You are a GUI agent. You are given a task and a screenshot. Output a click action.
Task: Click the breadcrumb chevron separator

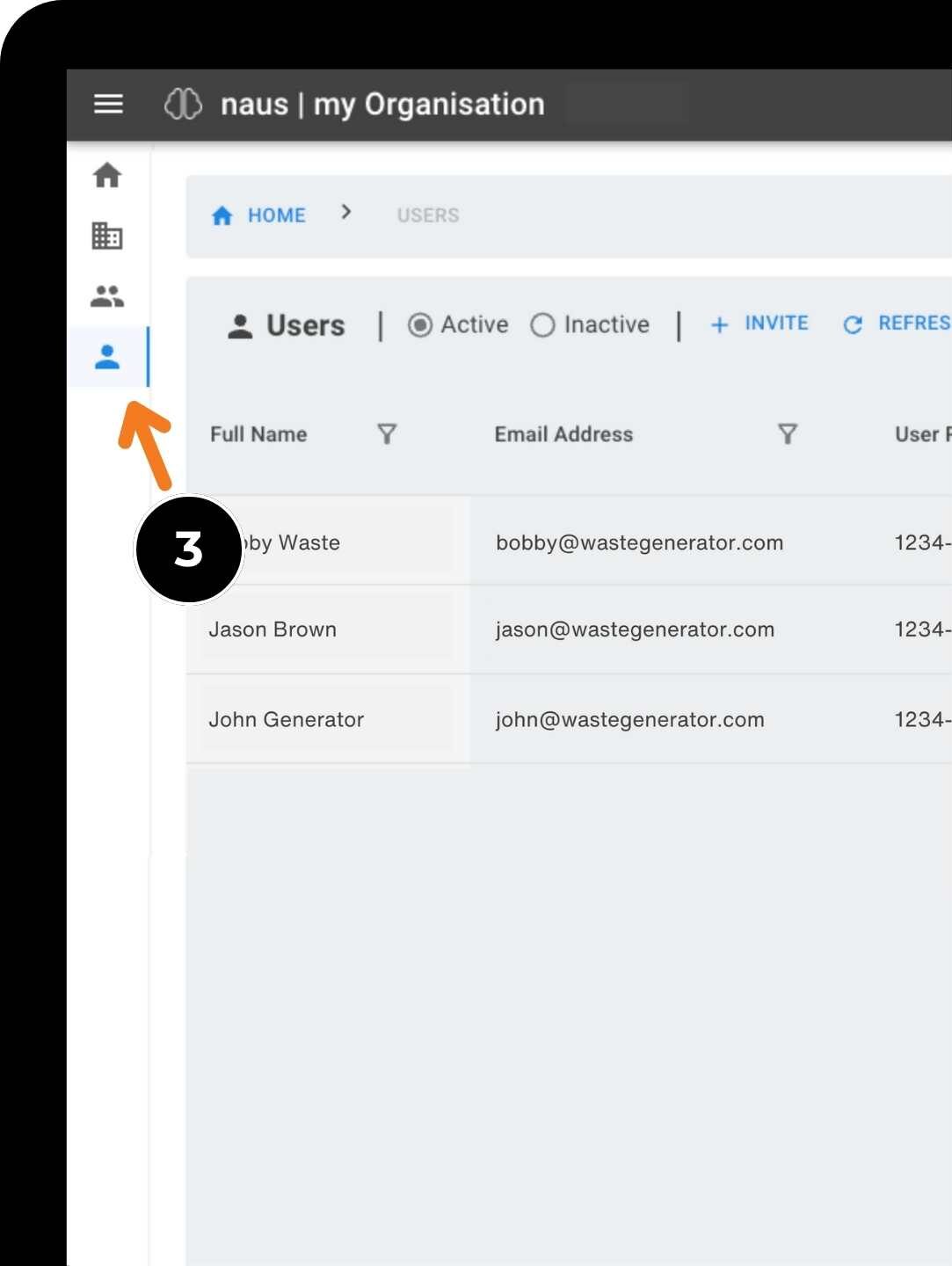point(346,212)
